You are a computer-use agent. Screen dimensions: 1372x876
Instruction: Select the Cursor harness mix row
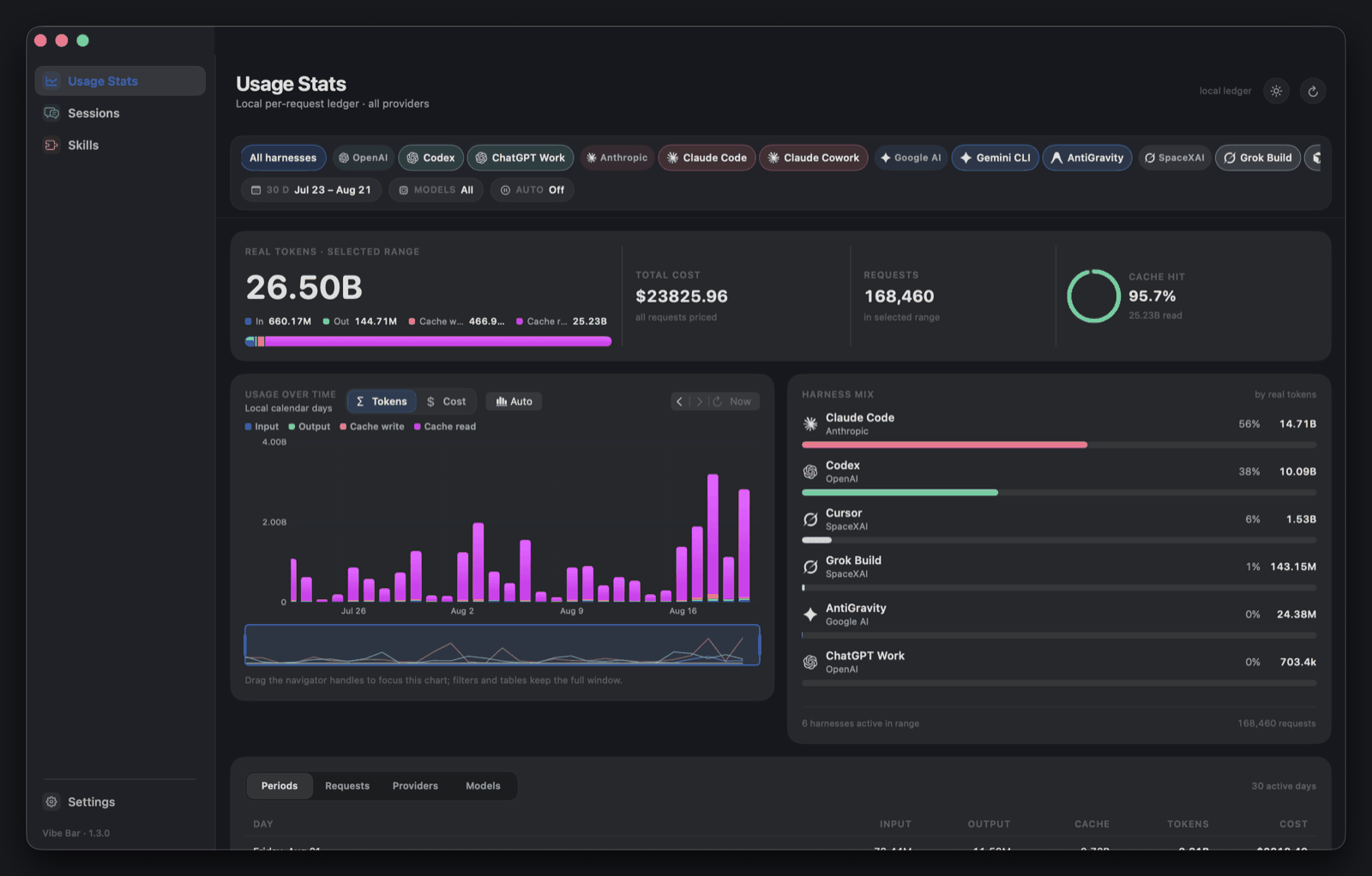(x=1059, y=525)
